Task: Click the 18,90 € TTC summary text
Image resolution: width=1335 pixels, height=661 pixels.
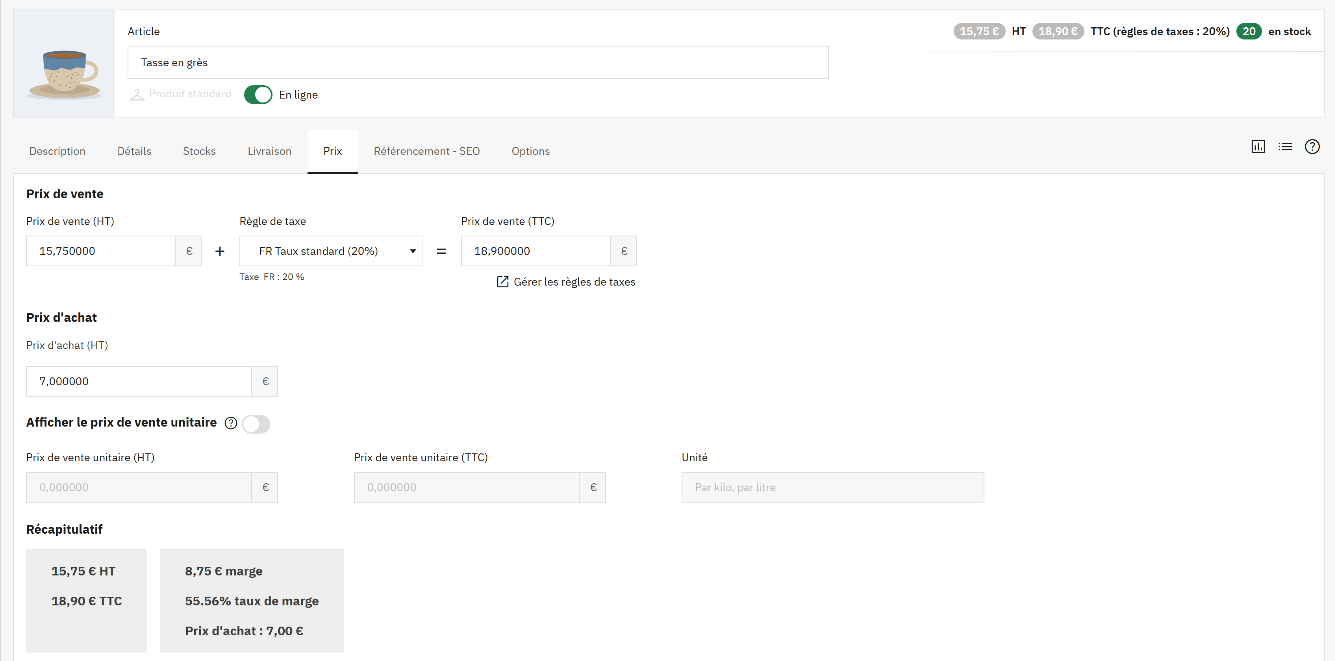Action: 86,601
